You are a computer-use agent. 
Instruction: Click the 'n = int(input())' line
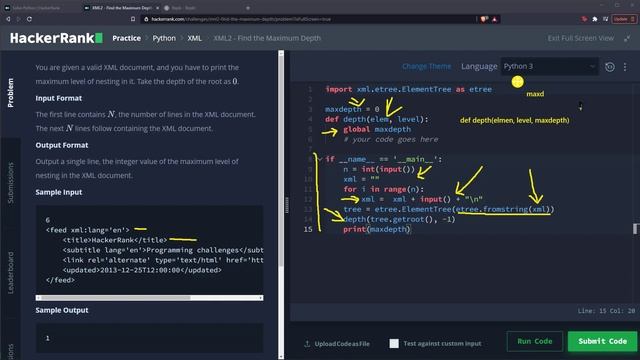[x=379, y=169]
